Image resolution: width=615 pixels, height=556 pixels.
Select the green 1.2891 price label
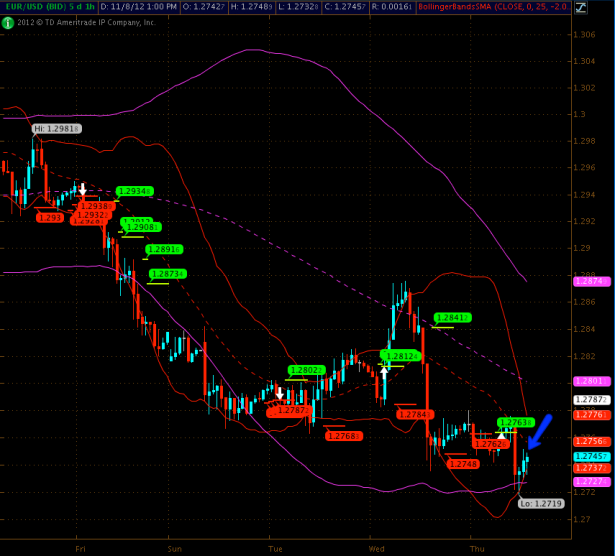pos(165,249)
